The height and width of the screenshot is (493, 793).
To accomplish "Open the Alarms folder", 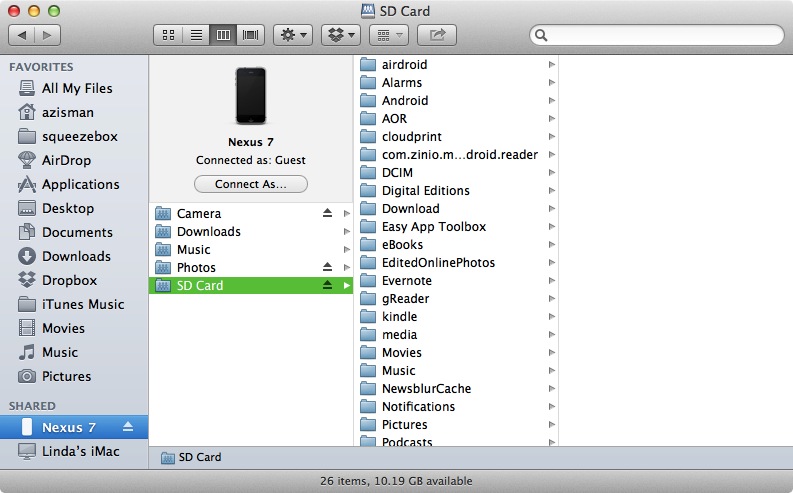I will coord(458,82).
